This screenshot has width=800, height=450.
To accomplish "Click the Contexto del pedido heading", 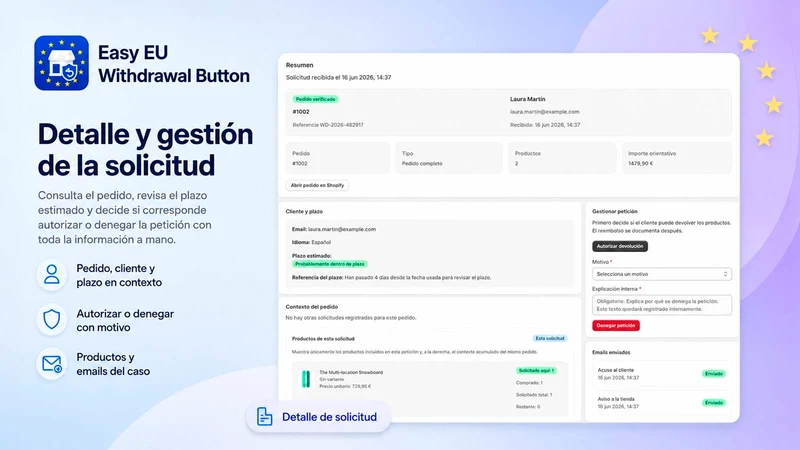I will [312, 307].
